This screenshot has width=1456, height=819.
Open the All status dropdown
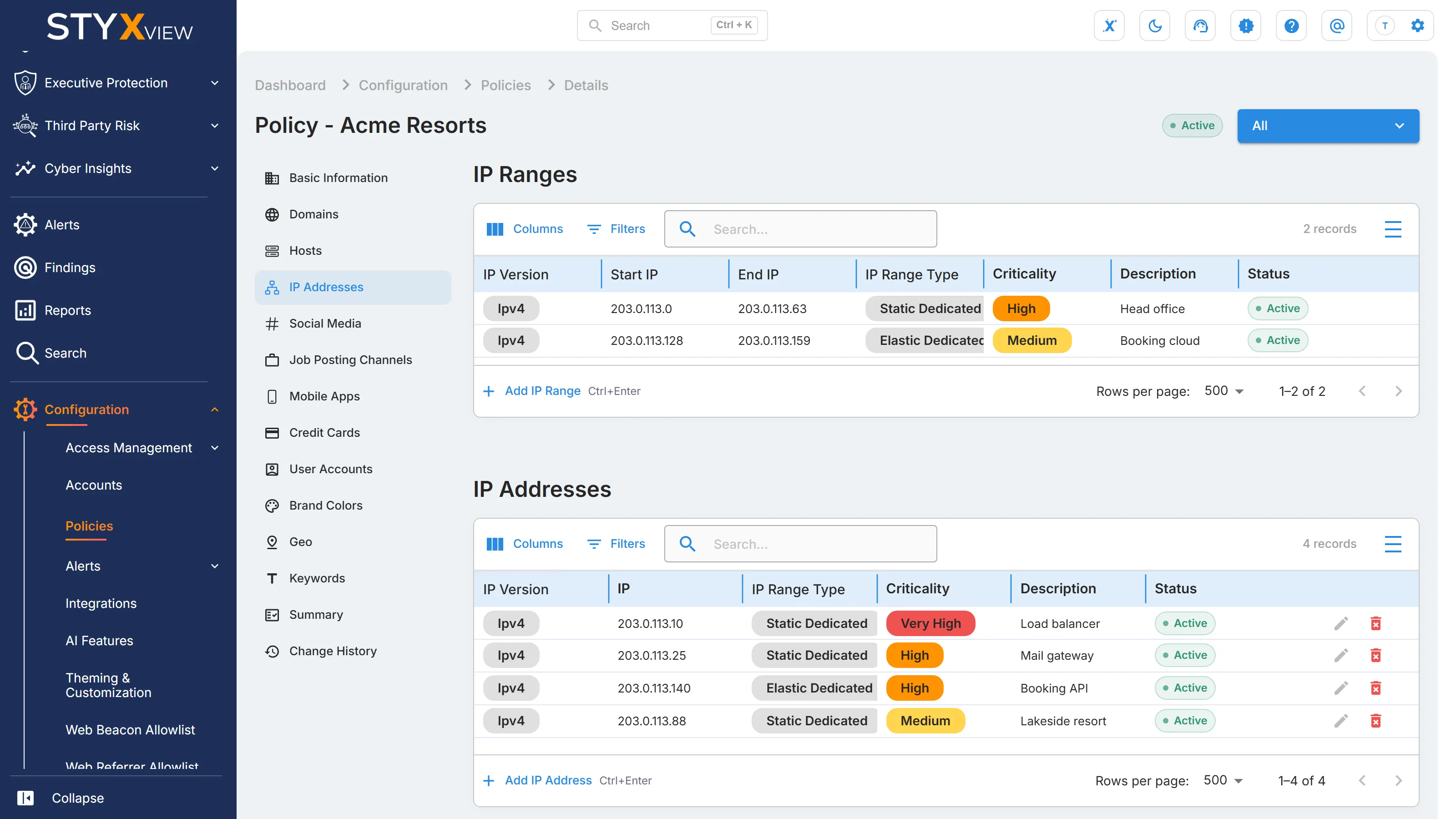(x=1328, y=126)
